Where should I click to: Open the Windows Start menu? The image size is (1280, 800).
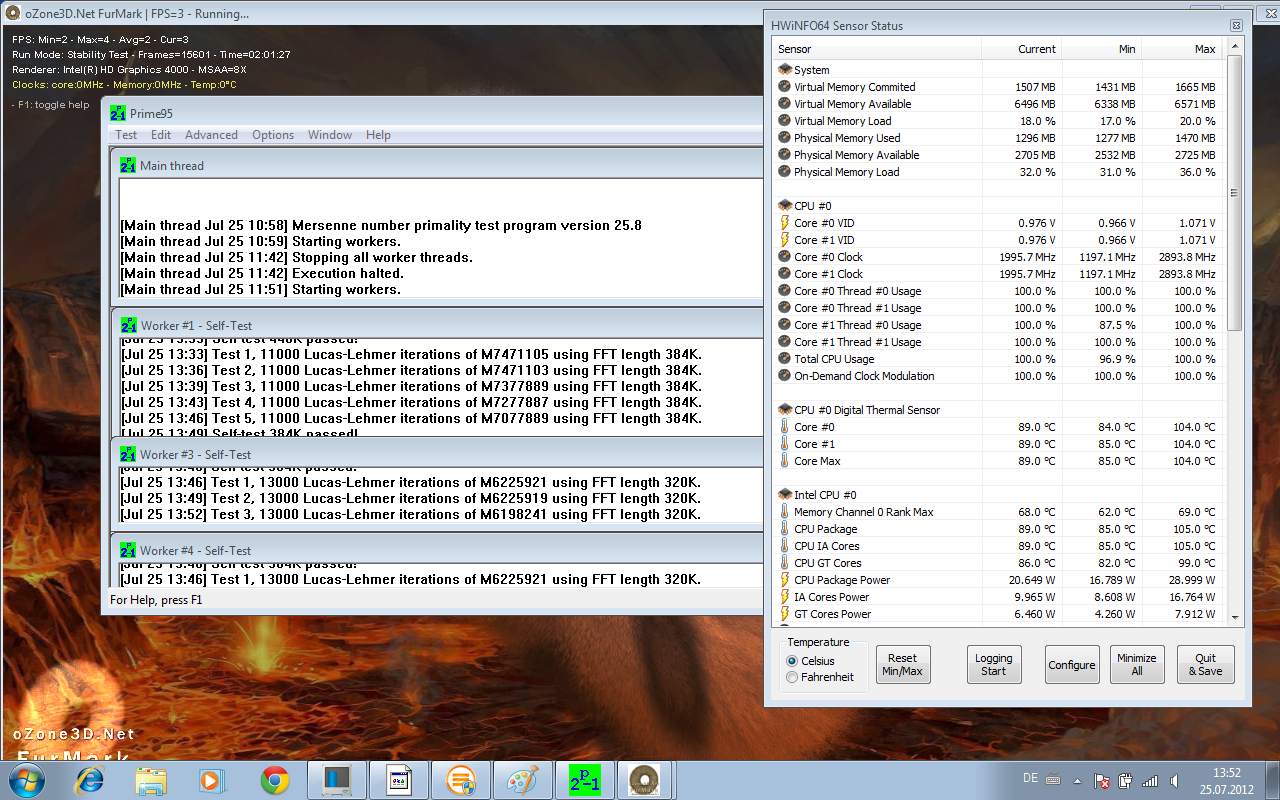tap(26, 780)
